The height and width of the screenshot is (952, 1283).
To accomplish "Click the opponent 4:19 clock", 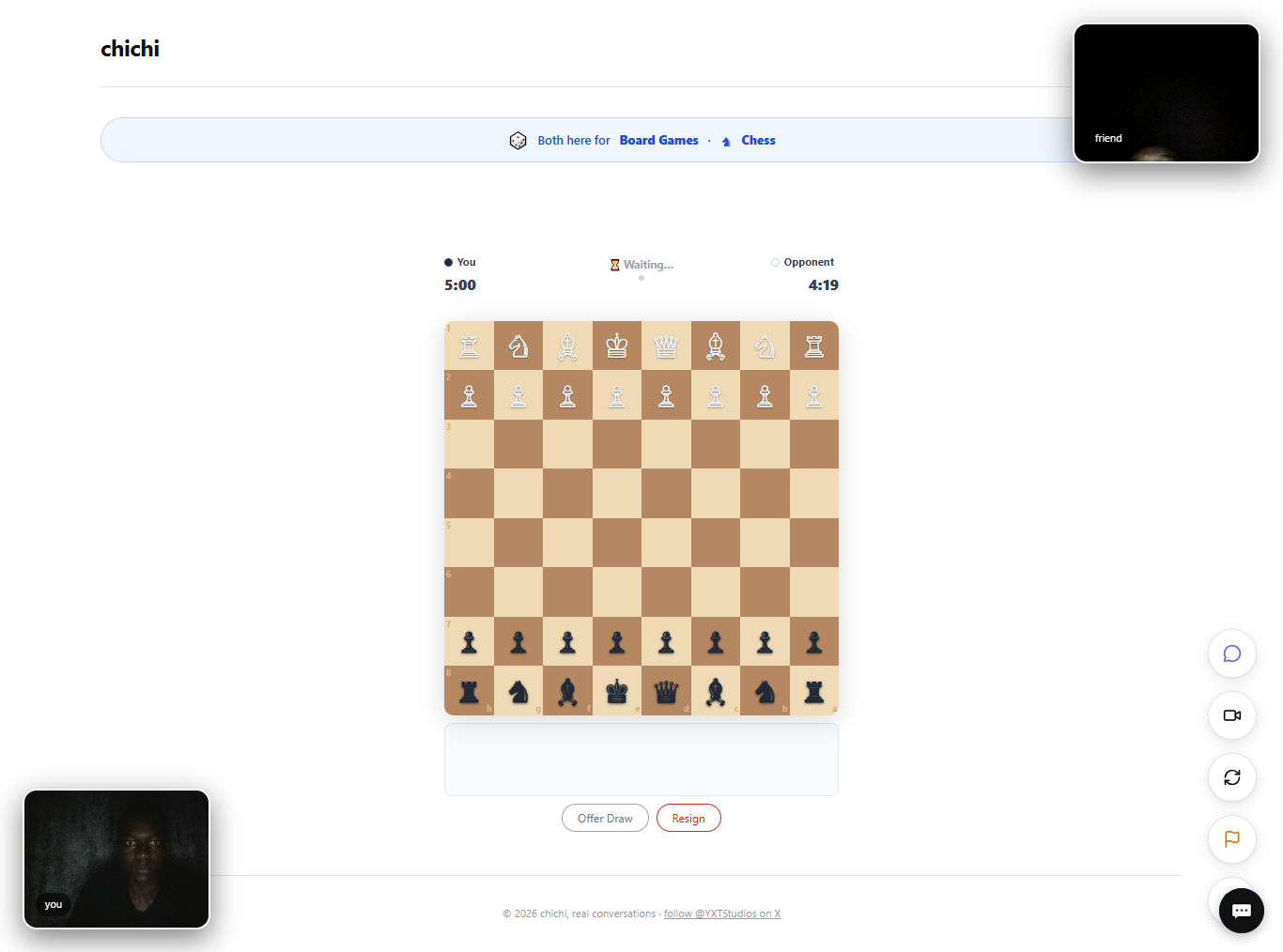I will point(824,285).
